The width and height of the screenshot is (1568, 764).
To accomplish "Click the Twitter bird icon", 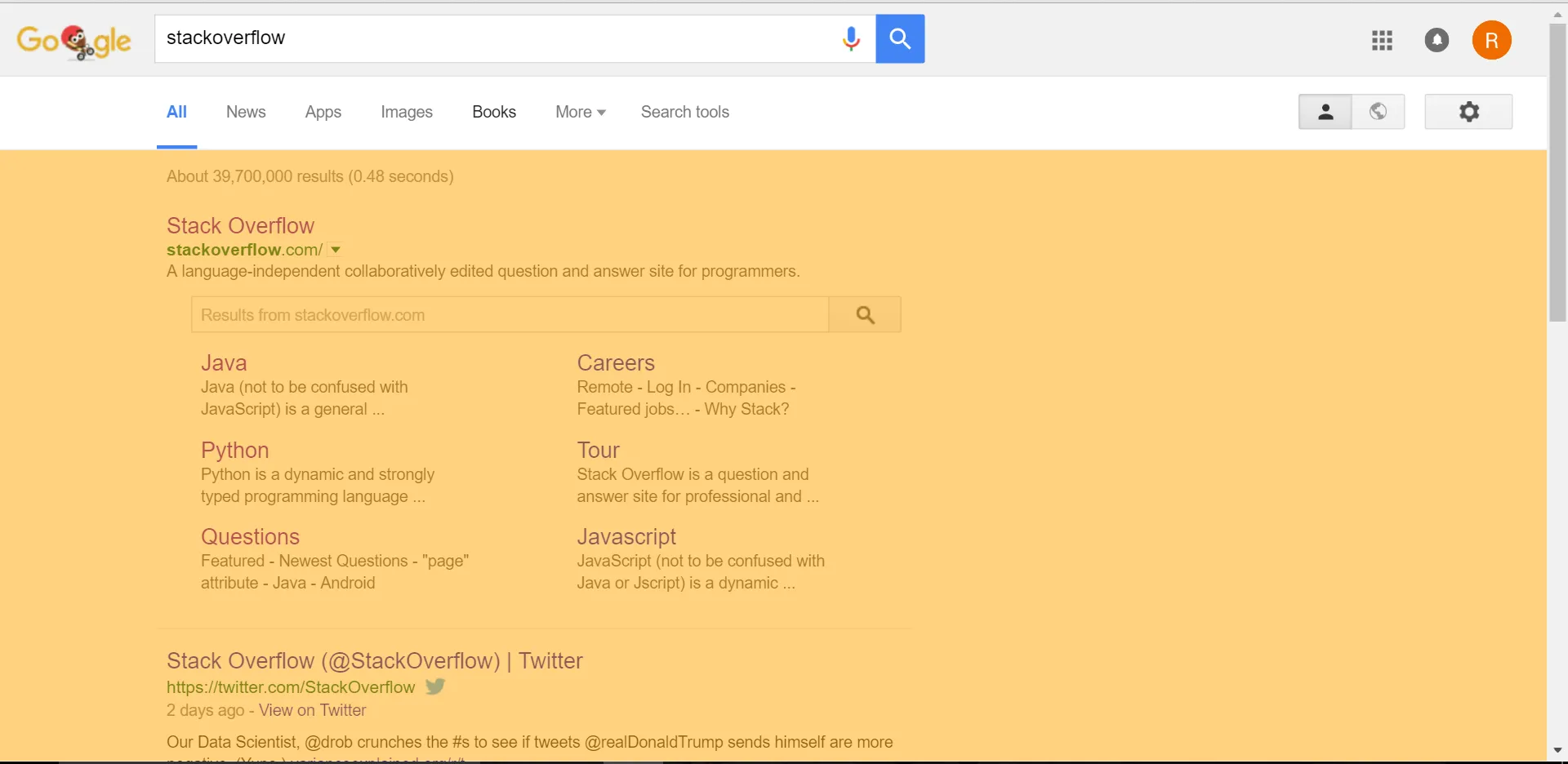I will tap(435, 686).
